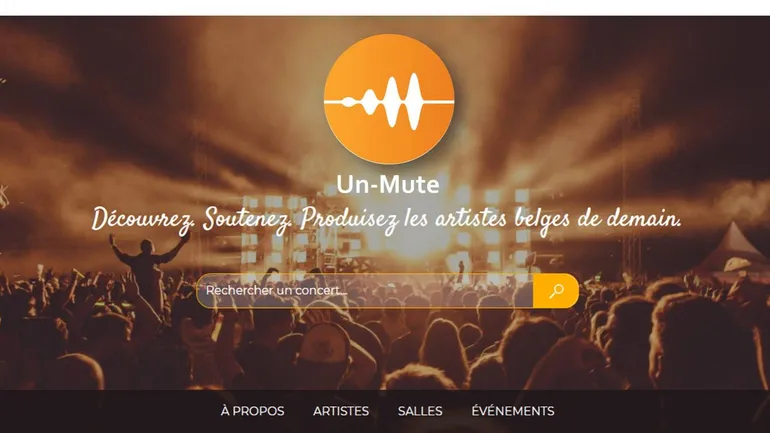Click the white sound waveform in logo
770x433 pixels.
click(389, 102)
